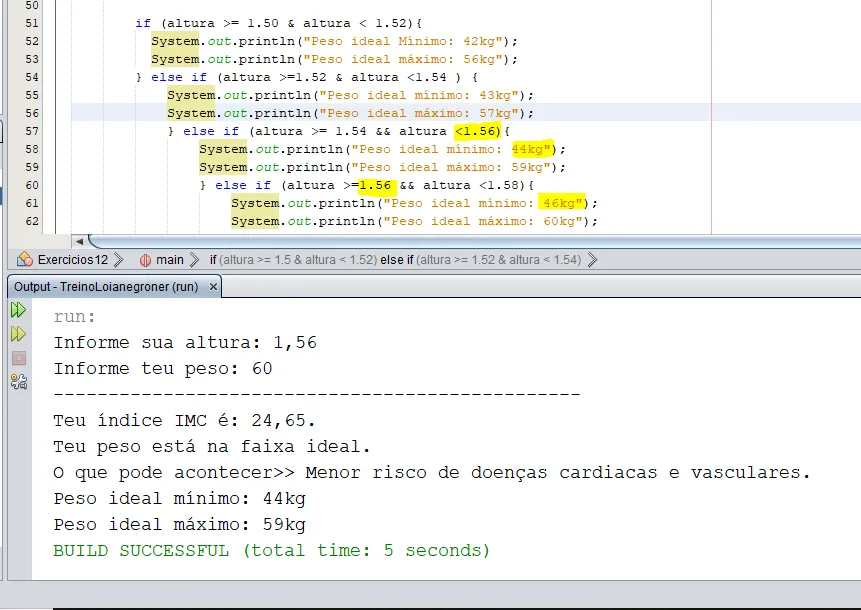Click line number 51 in gutter
The width and height of the screenshot is (861, 610).
(x=32, y=23)
